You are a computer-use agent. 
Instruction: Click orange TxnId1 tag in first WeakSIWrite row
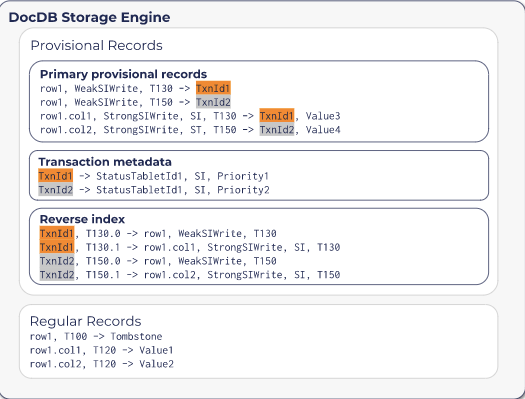(x=213, y=88)
